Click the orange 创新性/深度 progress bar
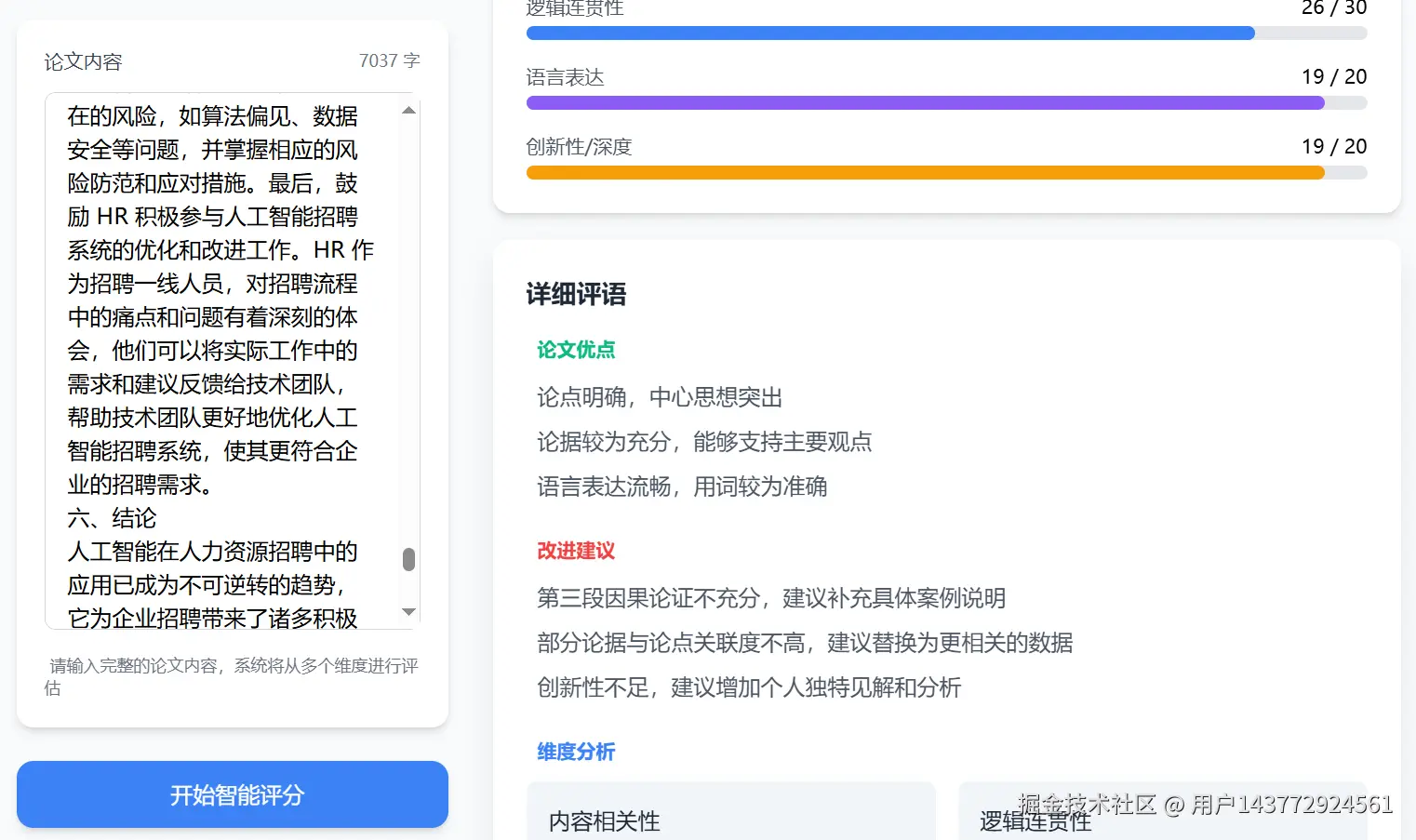This screenshot has width=1416, height=840. click(925, 173)
